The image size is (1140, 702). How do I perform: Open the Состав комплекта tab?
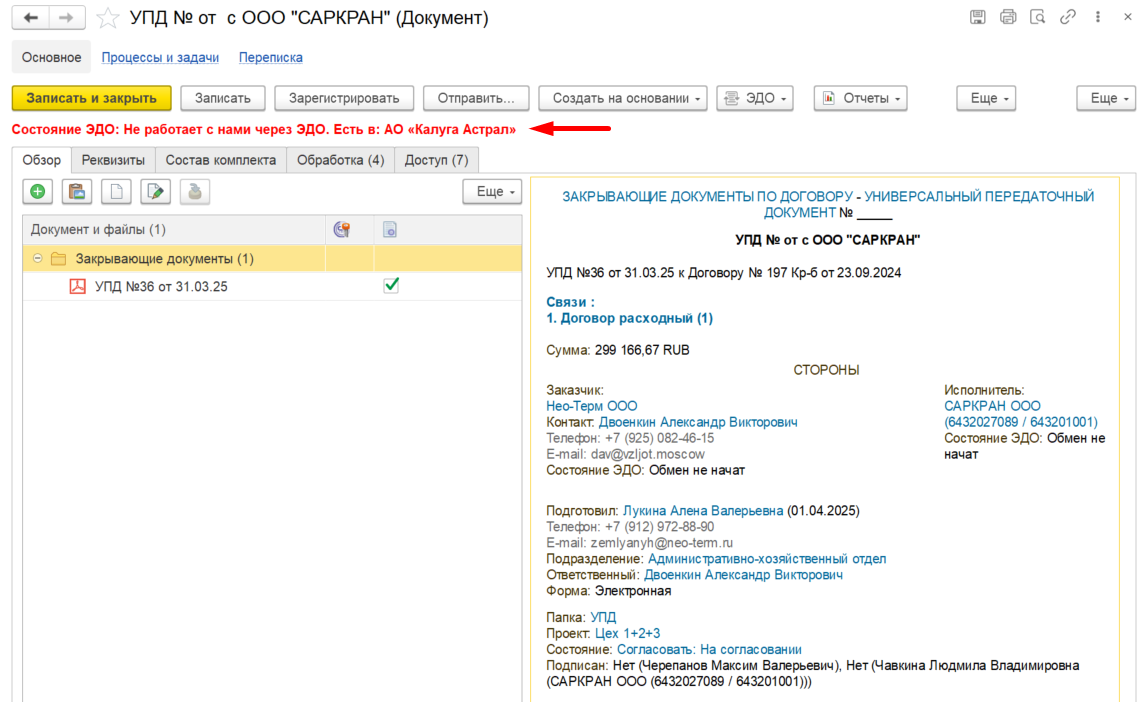click(x=221, y=160)
